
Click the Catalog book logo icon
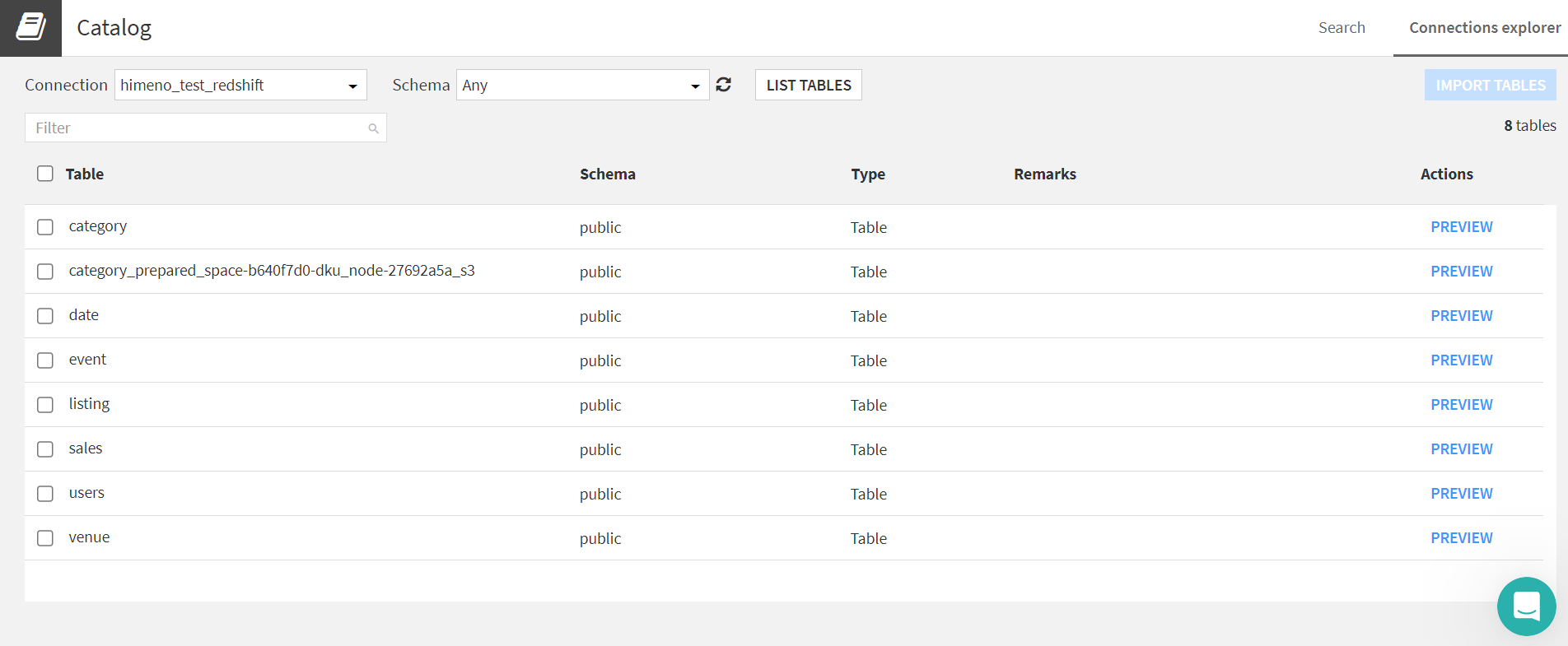[30, 28]
